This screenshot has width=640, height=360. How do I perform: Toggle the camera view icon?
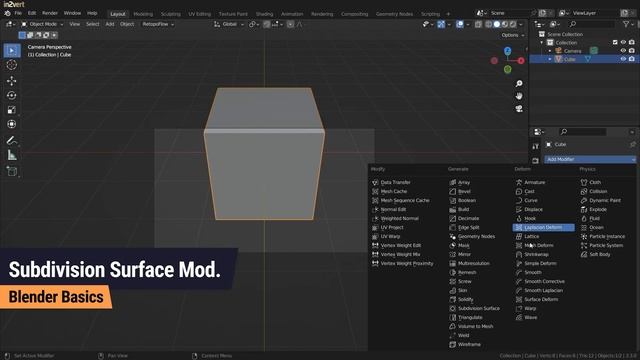[519, 109]
